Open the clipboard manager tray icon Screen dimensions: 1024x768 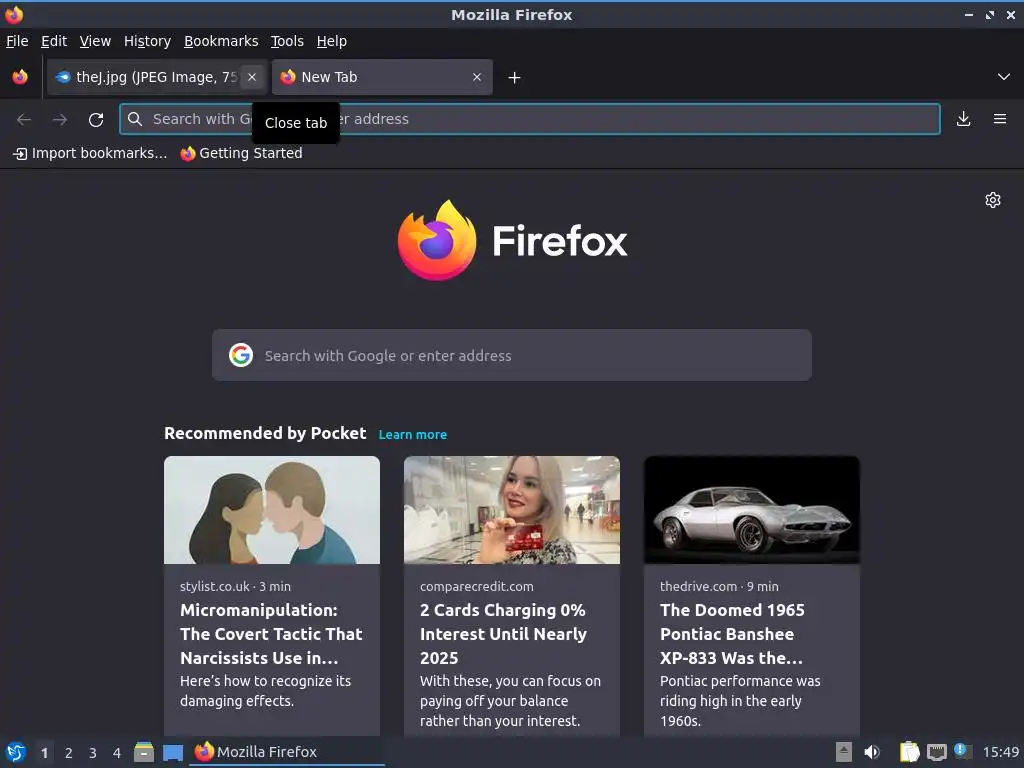(x=909, y=752)
